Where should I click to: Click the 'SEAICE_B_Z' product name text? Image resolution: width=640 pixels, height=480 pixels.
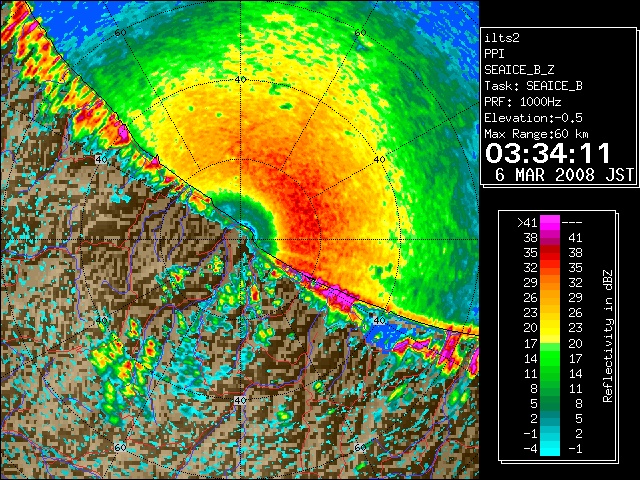tap(519, 70)
